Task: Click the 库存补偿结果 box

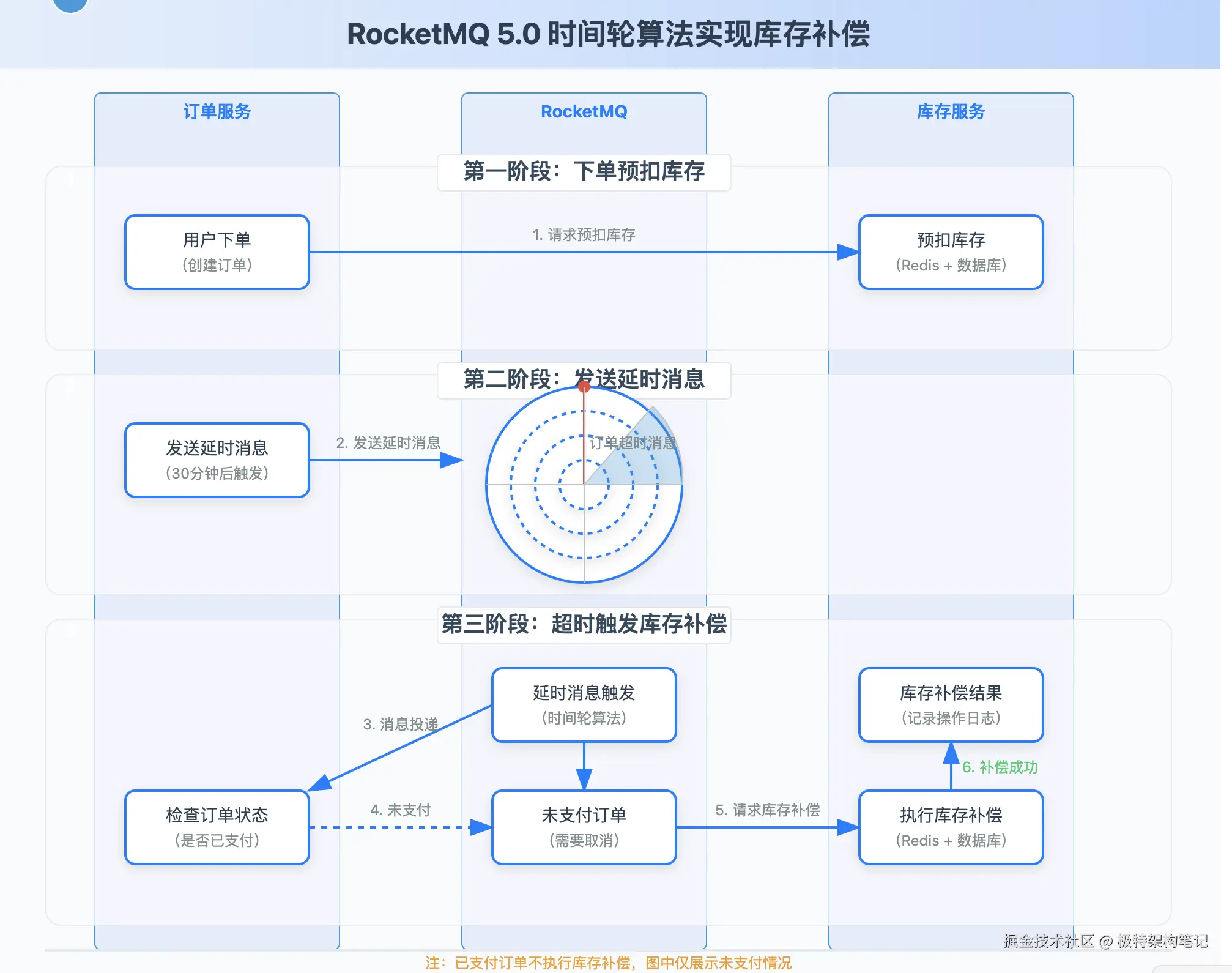Action: tap(950, 704)
